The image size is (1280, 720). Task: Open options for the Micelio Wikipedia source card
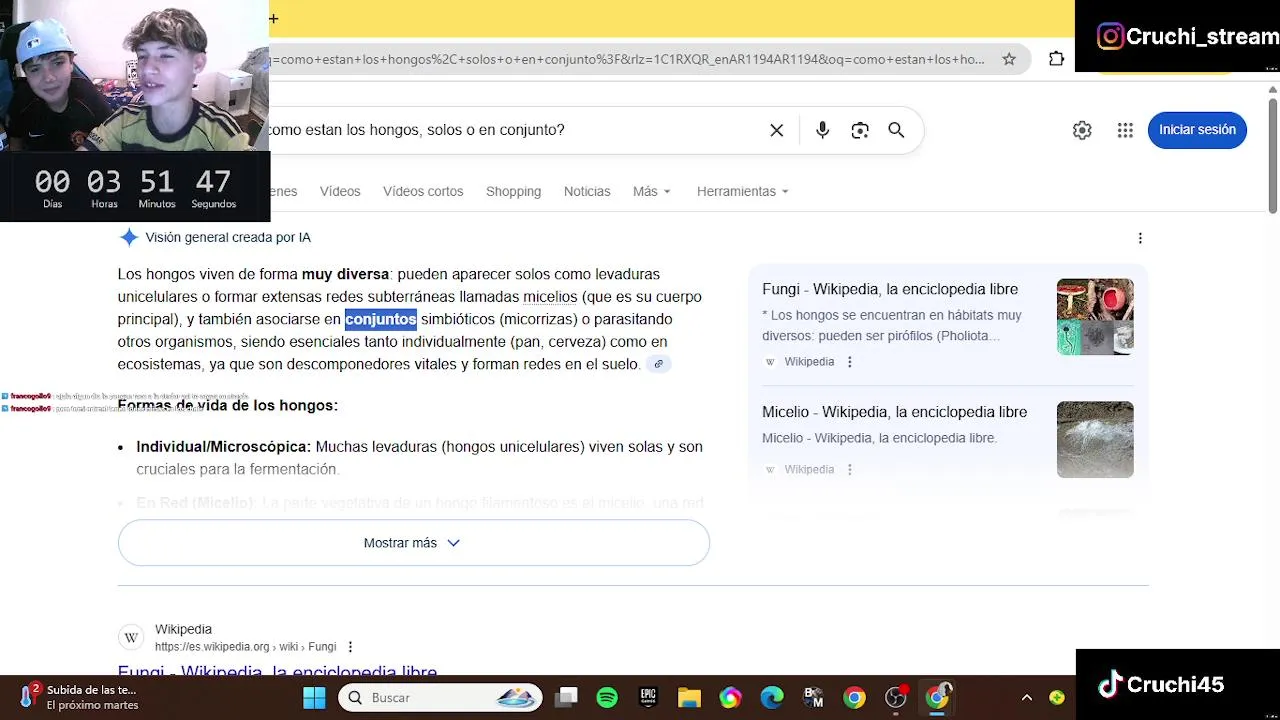(x=850, y=469)
